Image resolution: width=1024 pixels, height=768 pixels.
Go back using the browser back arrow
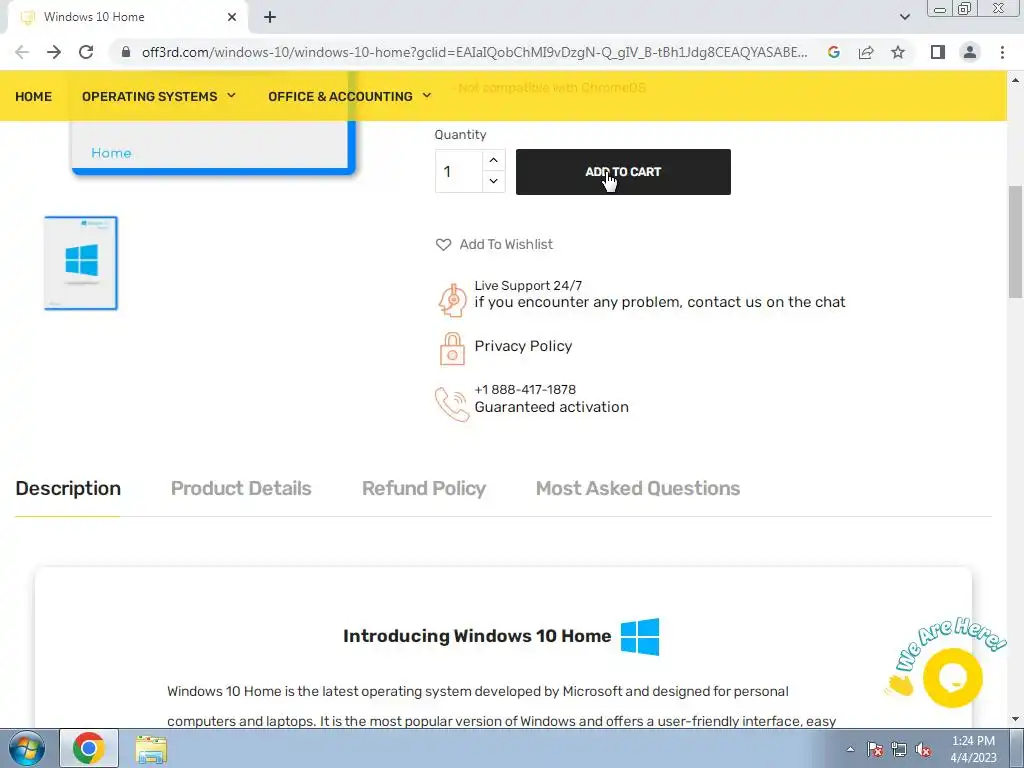(x=22, y=52)
